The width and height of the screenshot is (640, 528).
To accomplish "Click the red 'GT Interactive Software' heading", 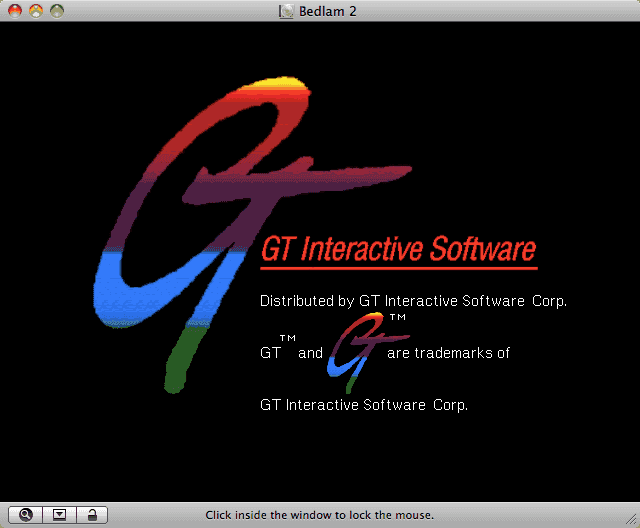I will point(398,249).
